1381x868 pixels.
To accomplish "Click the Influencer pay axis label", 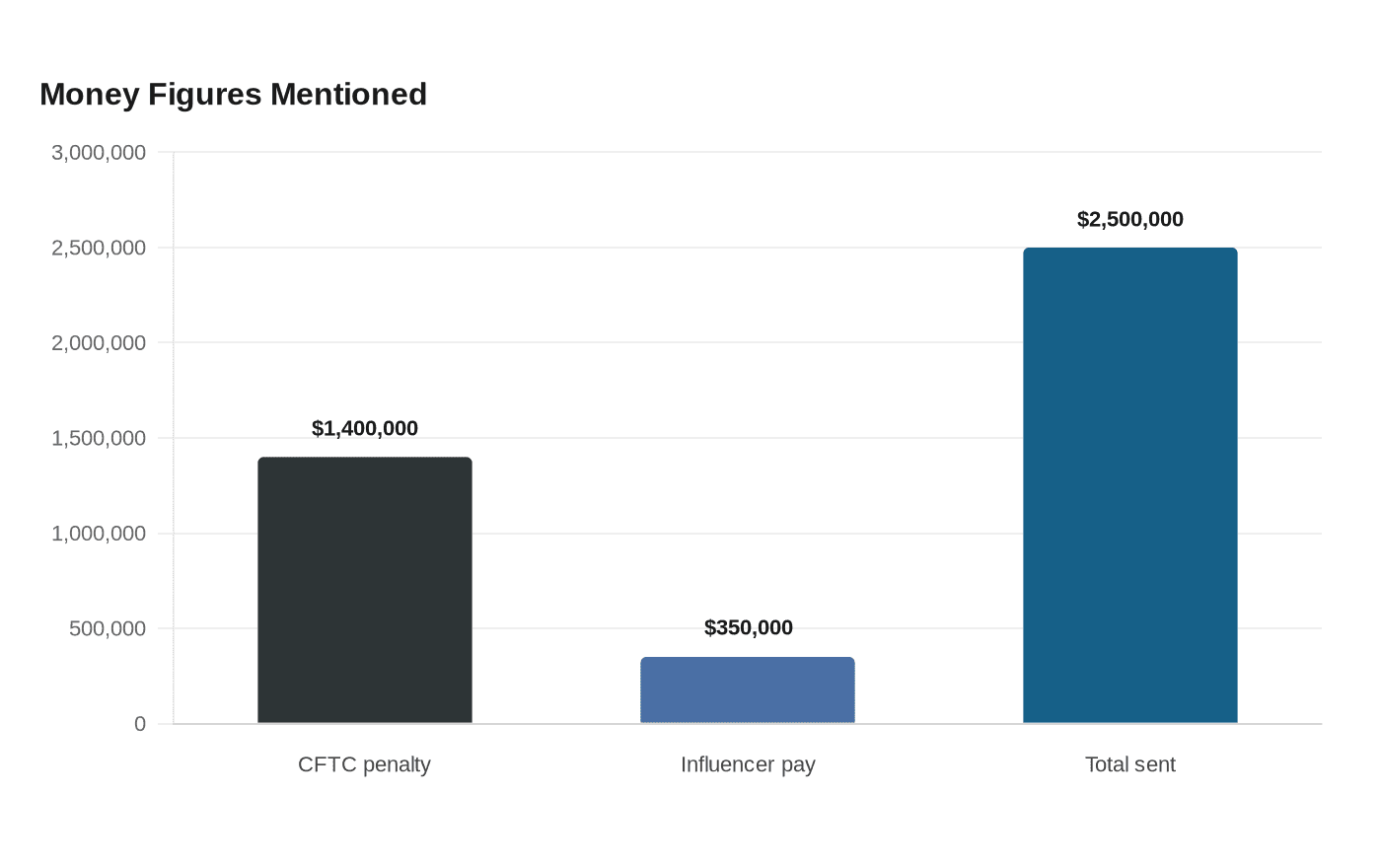I will [x=748, y=764].
